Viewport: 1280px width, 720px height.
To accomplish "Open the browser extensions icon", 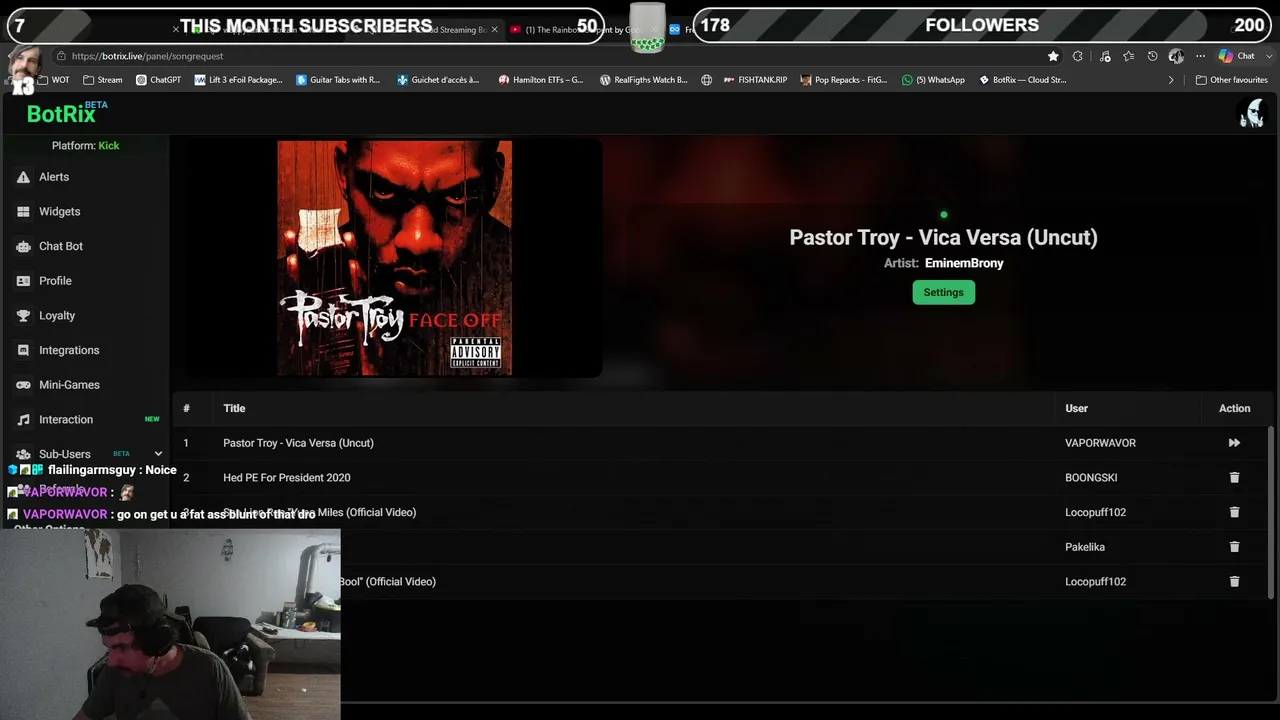I will tap(1077, 56).
